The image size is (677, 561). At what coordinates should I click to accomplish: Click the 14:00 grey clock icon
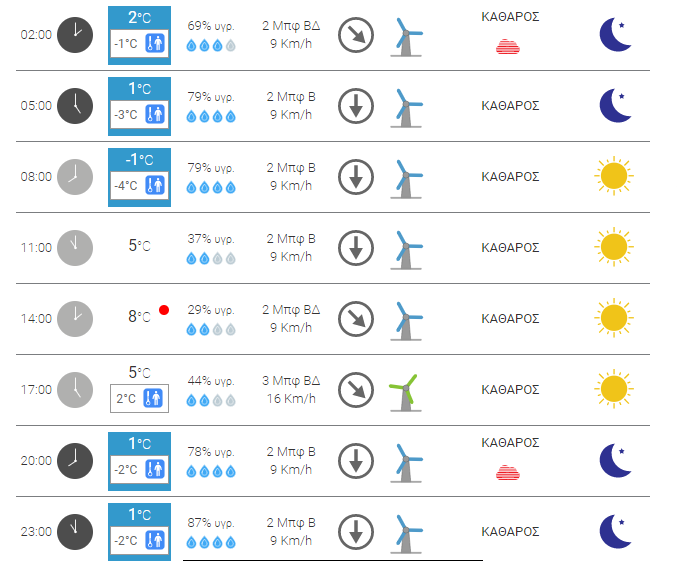(x=75, y=319)
